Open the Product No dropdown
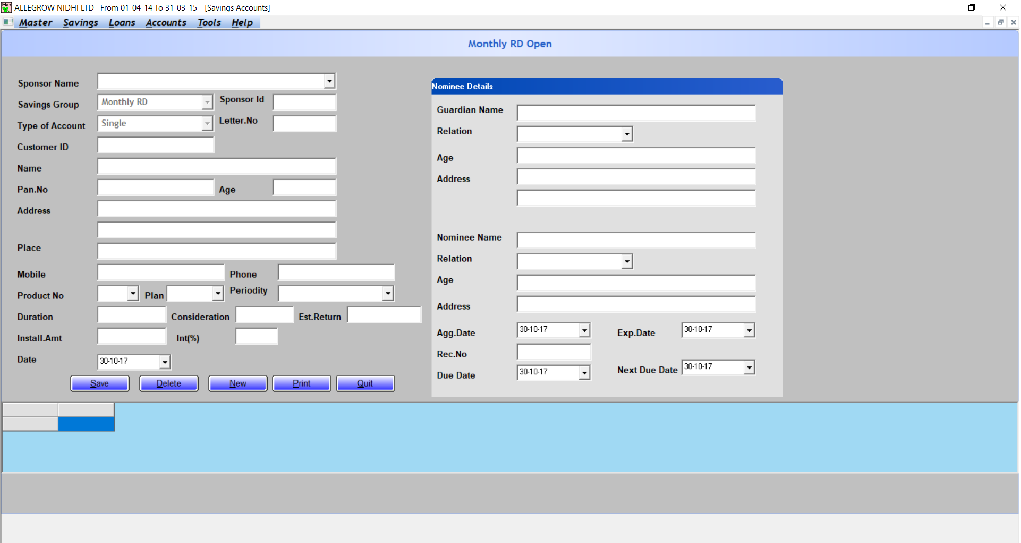This screenshot has height=543, width=1021. click(133, 294)
